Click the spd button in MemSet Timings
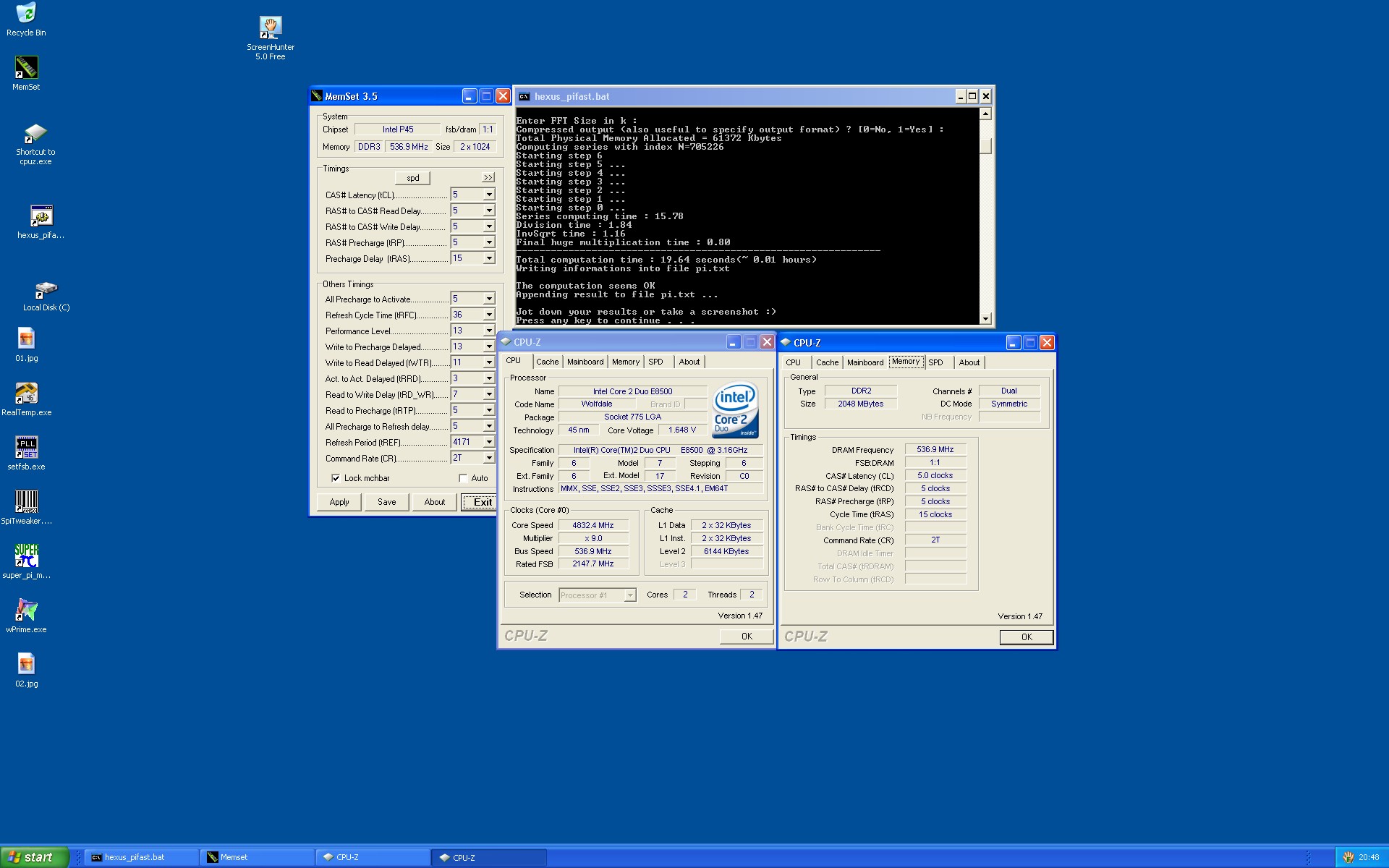The height and width of the screenshot is (868, 1389). (412, 178)
